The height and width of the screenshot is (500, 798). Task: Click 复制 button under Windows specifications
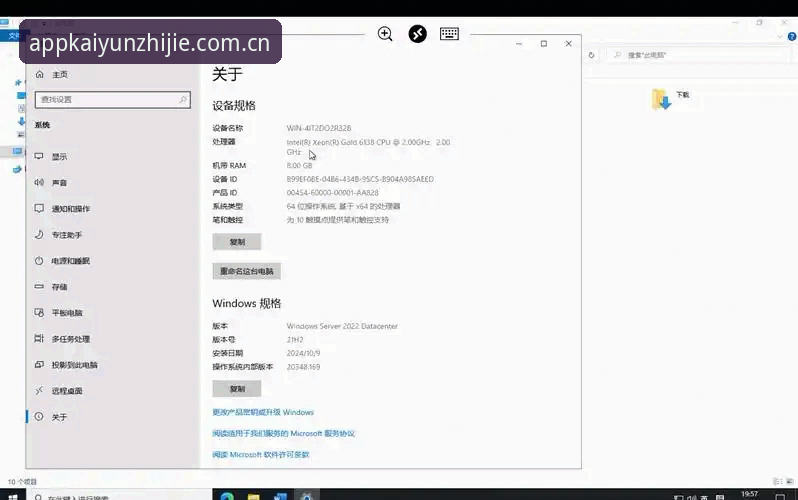237,388
